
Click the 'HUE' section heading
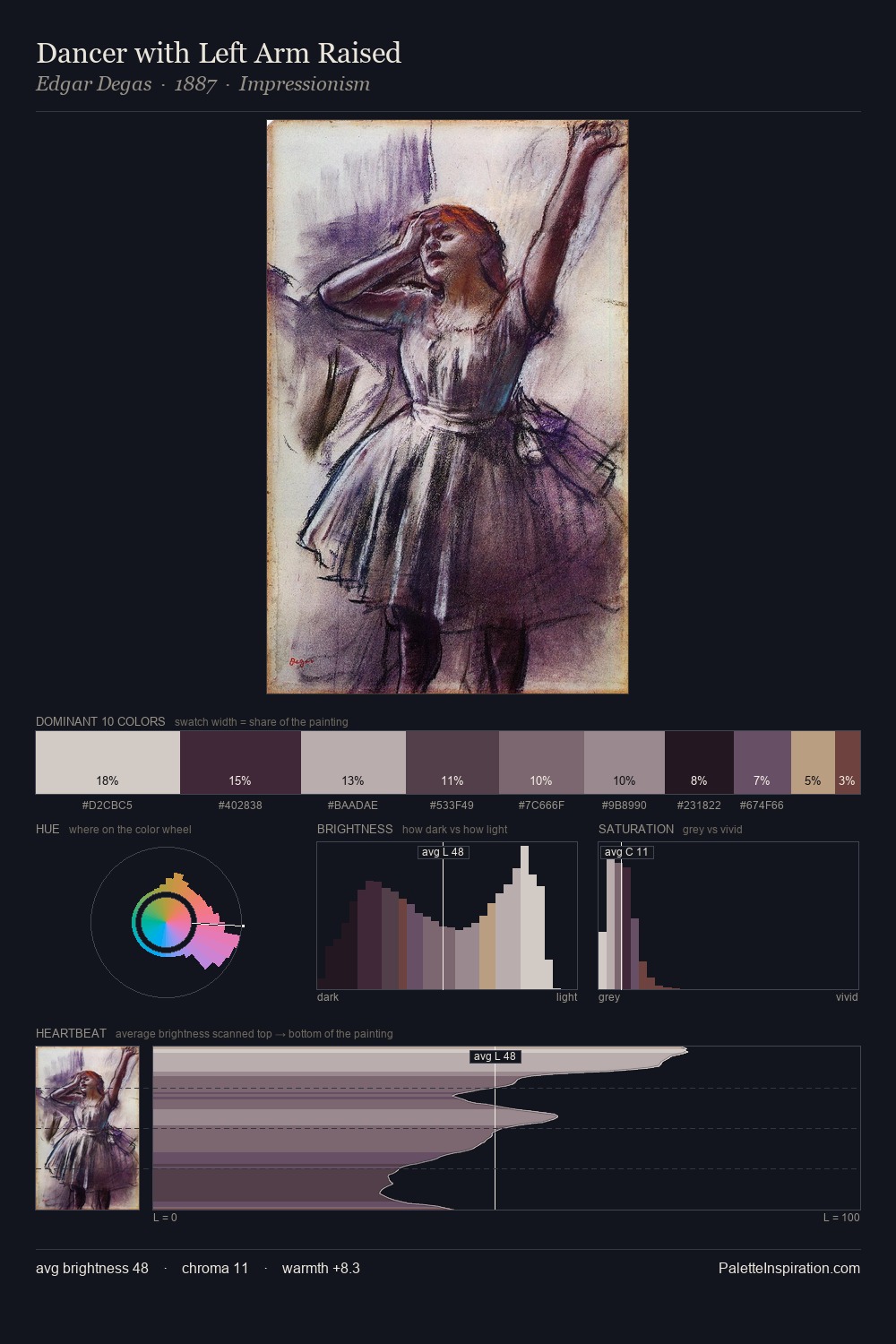47,829
